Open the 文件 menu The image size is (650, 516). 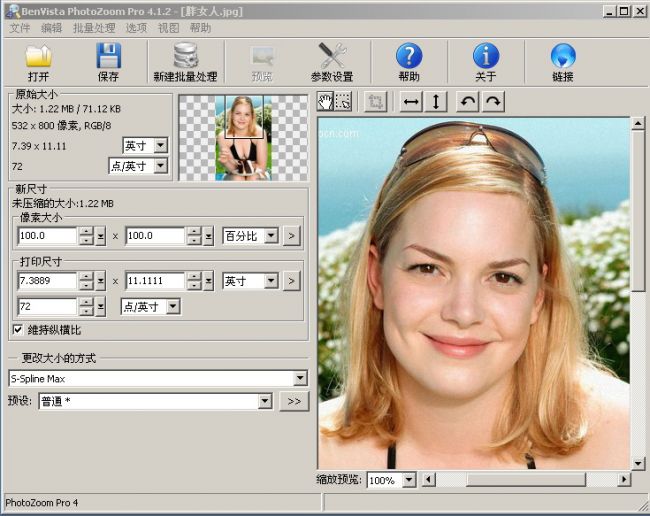[19, 28]
